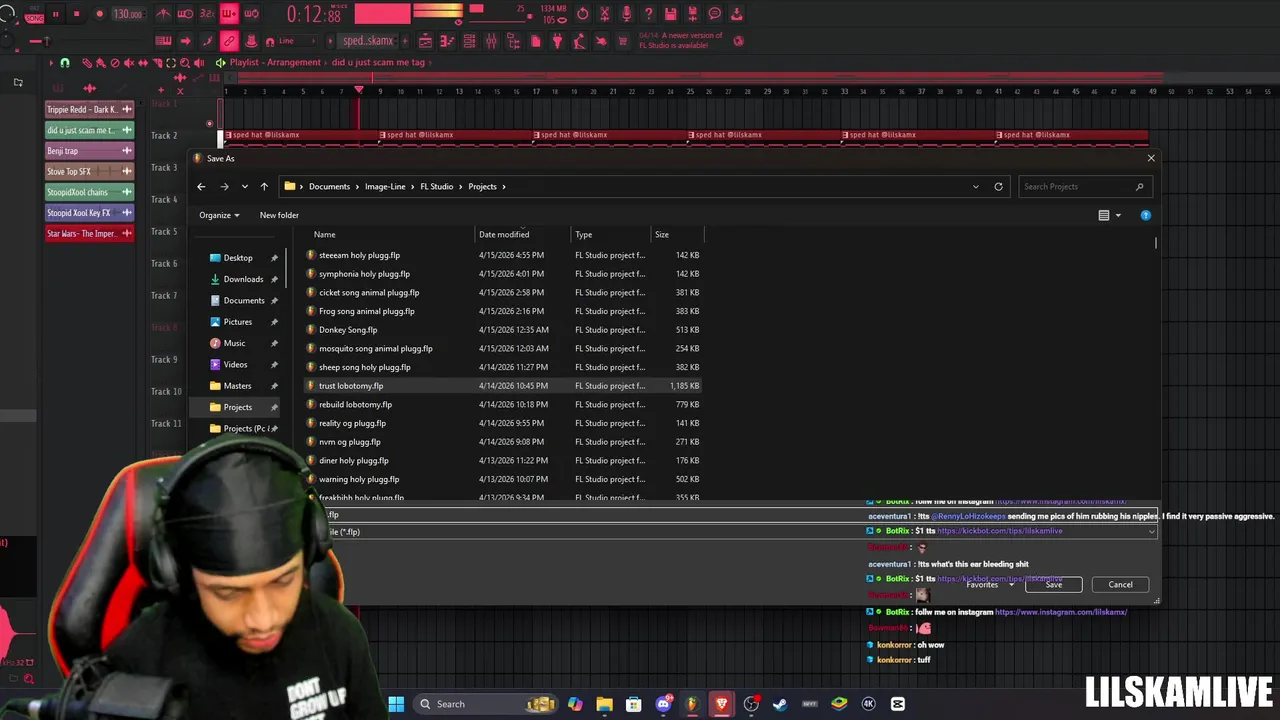Toggle the metronome icon in FL Studio

[x=163, y=14]
